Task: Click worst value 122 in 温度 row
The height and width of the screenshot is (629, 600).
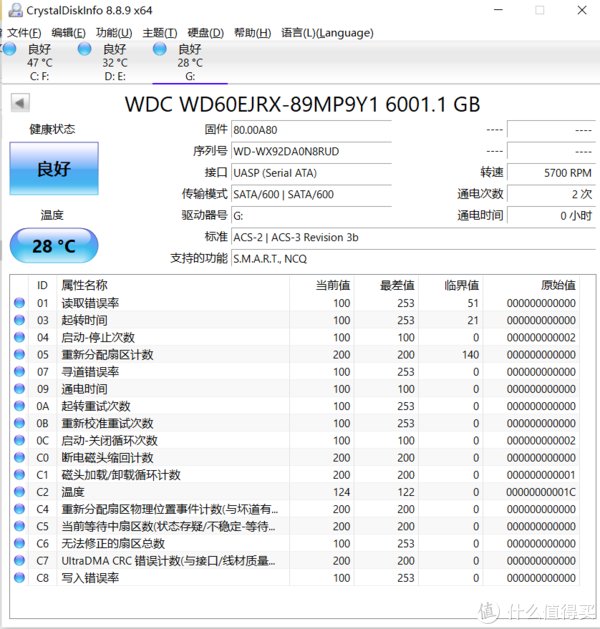Action: pos(406,492)
